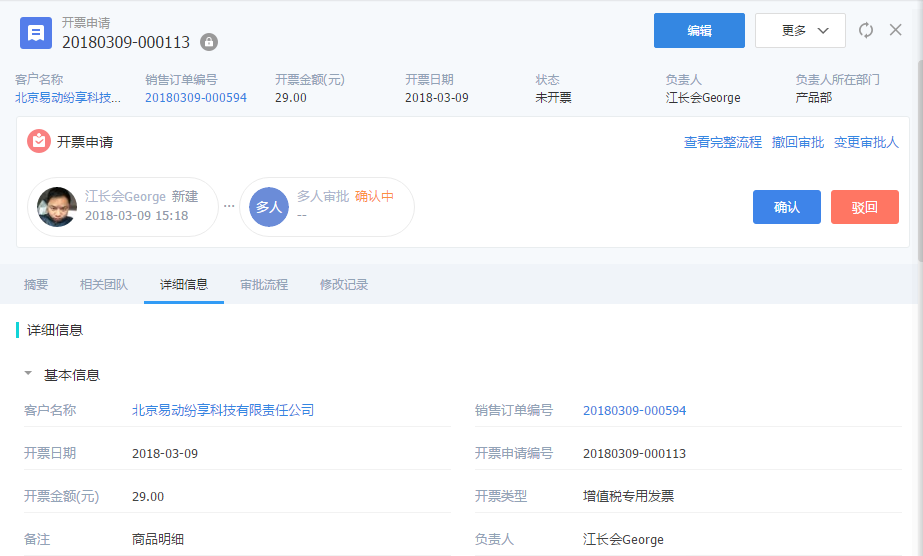Open sales order link 20180309-000594 in header
The height and width of the screenshot is (556, 923).
[x=196, y=98]
